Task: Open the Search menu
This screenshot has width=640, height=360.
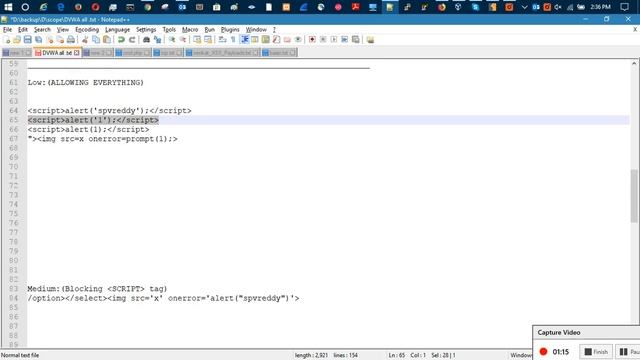Action: pyautogui.click(x=42, y=30)
